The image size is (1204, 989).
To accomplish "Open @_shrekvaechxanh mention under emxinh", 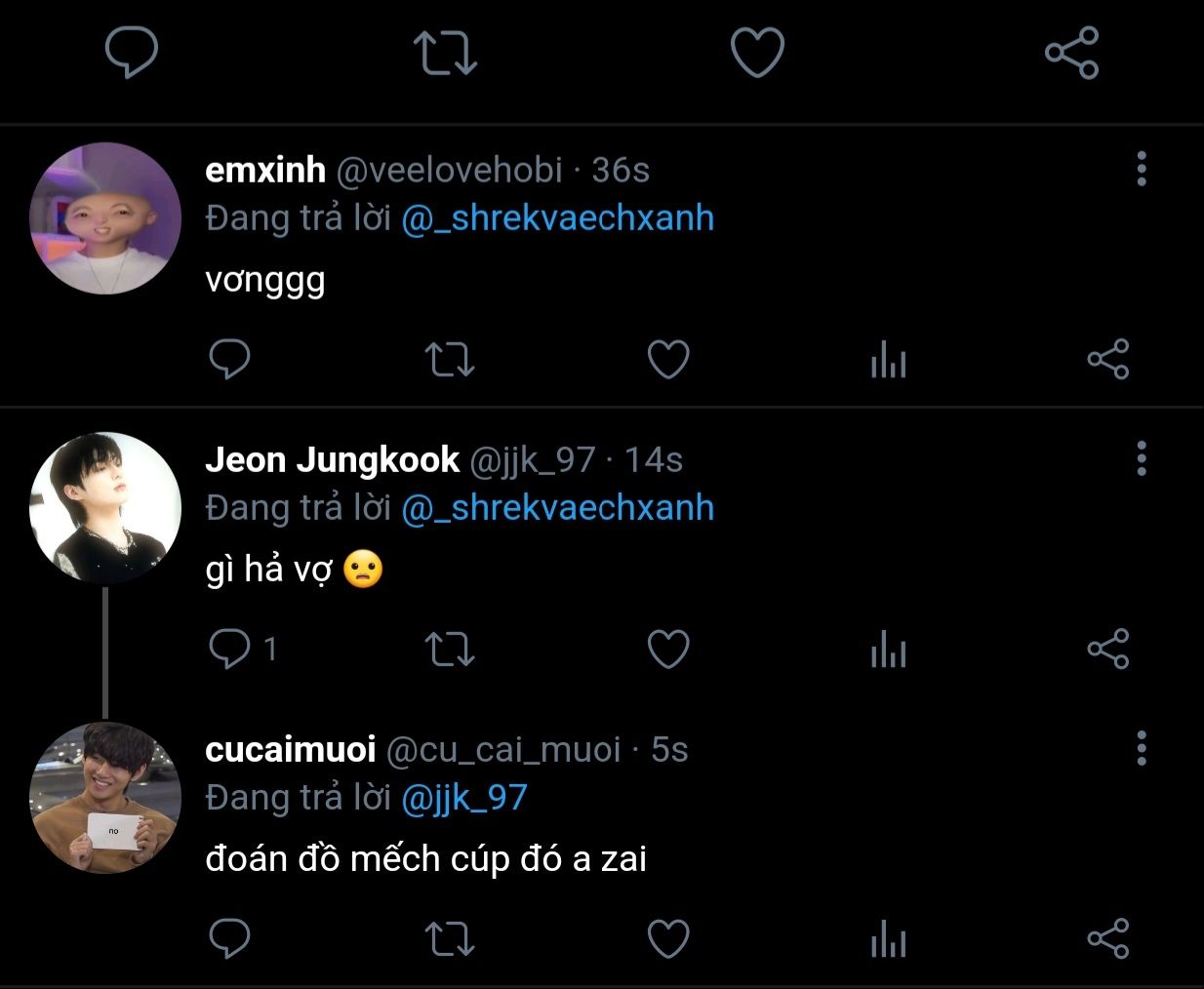I will click(557, 218).
